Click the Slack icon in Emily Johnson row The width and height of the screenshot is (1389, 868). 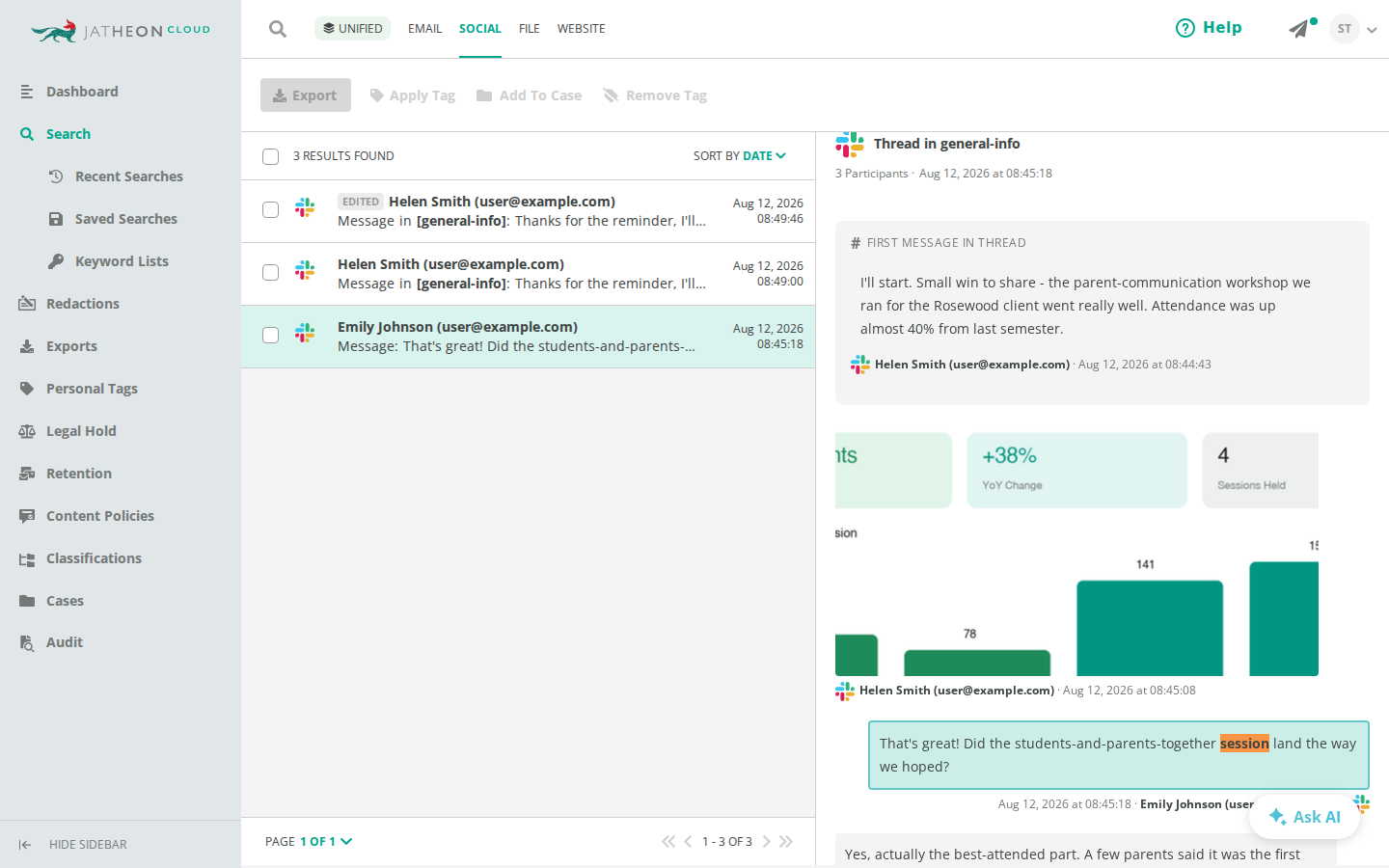[305, 333]
